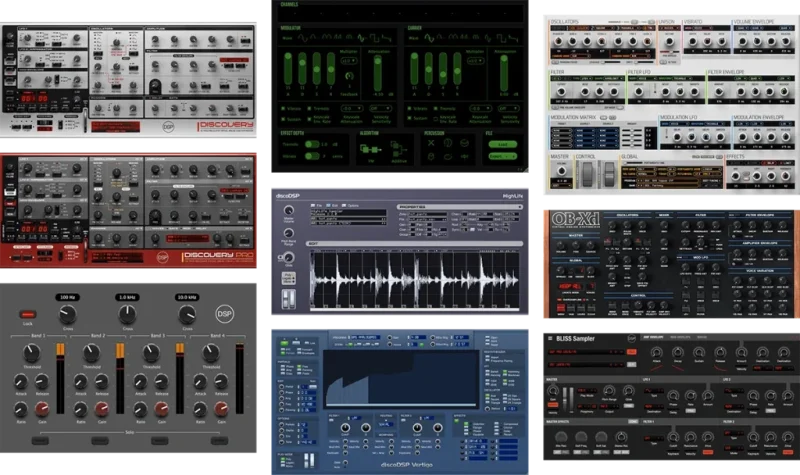
Task: Toggle Carrier Keyscale Env. Rate checkbox
Action: click(x=436, y=119)
